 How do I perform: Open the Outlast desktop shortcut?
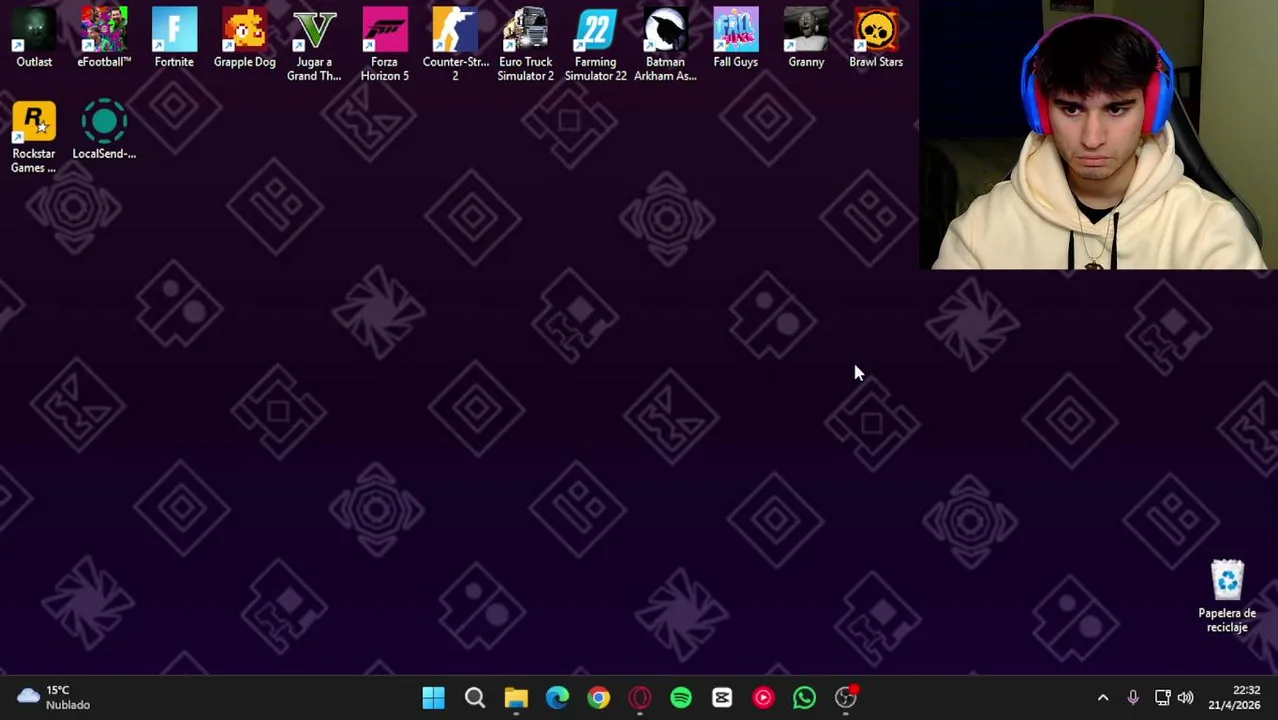(34, 38)
